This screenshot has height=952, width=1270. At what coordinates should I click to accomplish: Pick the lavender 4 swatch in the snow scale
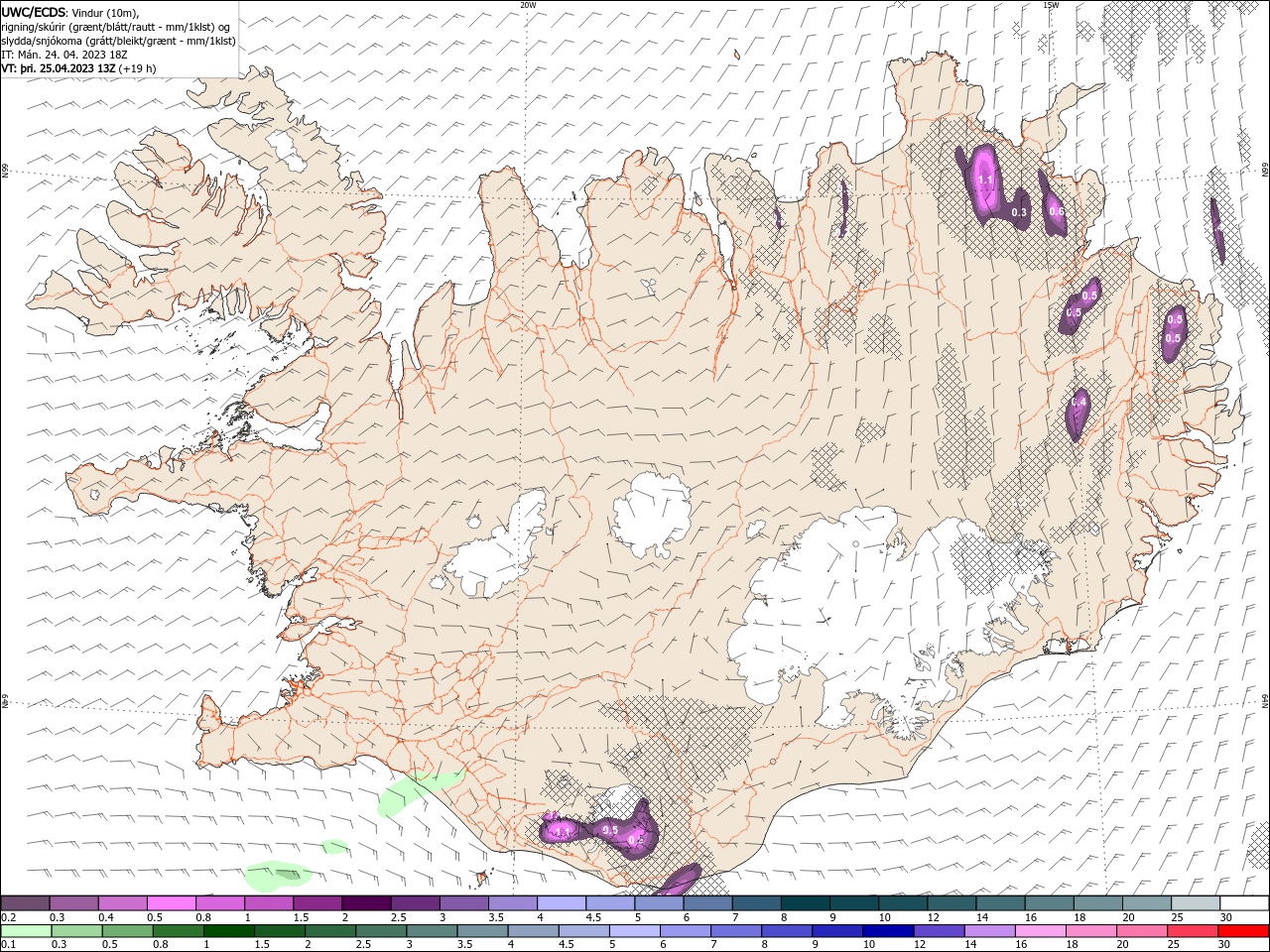[x=560, y=902]
